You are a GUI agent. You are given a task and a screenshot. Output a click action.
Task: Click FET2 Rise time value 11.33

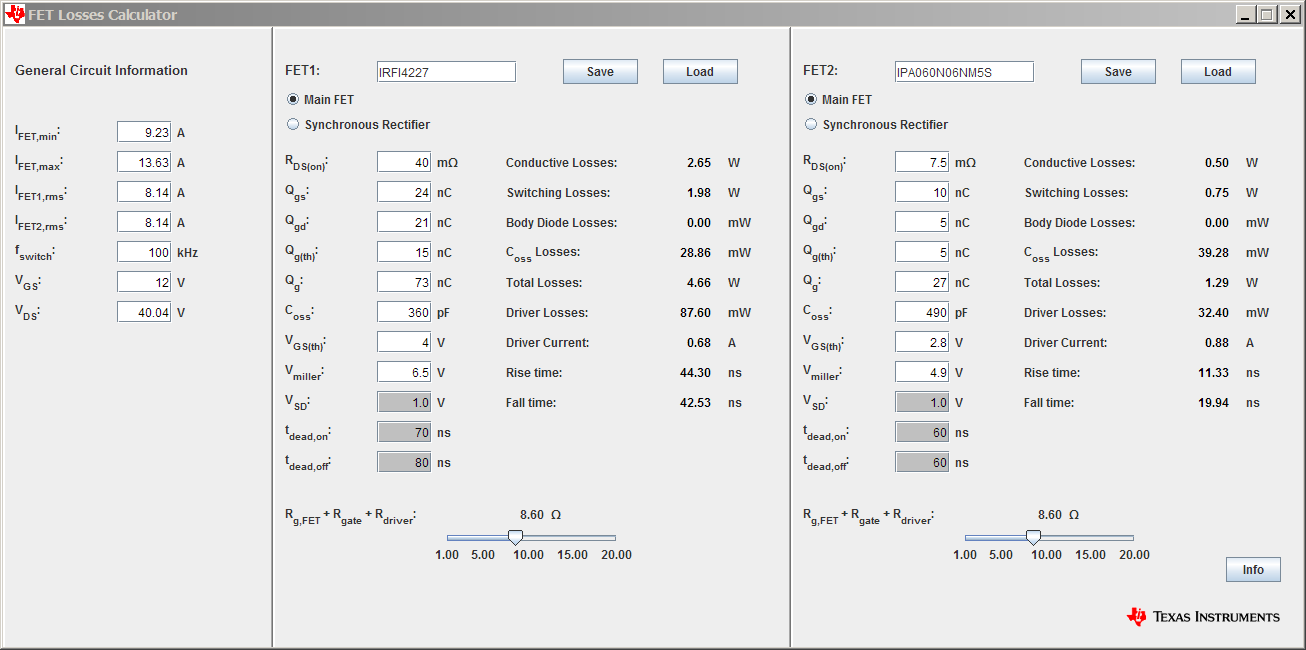coord(1213,373)
